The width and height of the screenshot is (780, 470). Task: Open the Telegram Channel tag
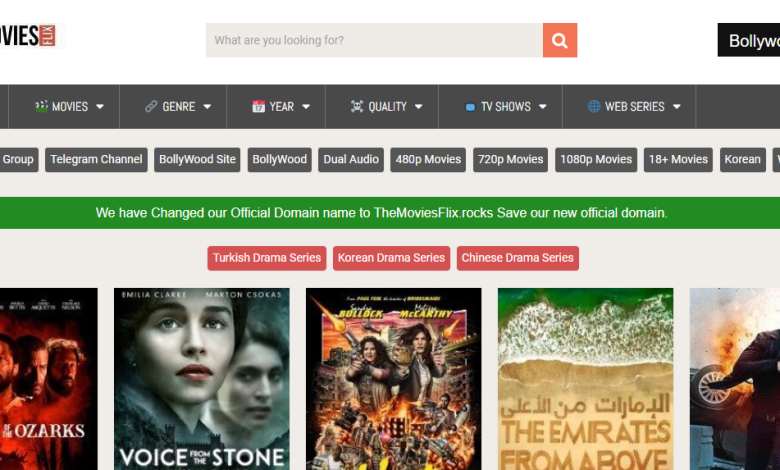[96, 160]
